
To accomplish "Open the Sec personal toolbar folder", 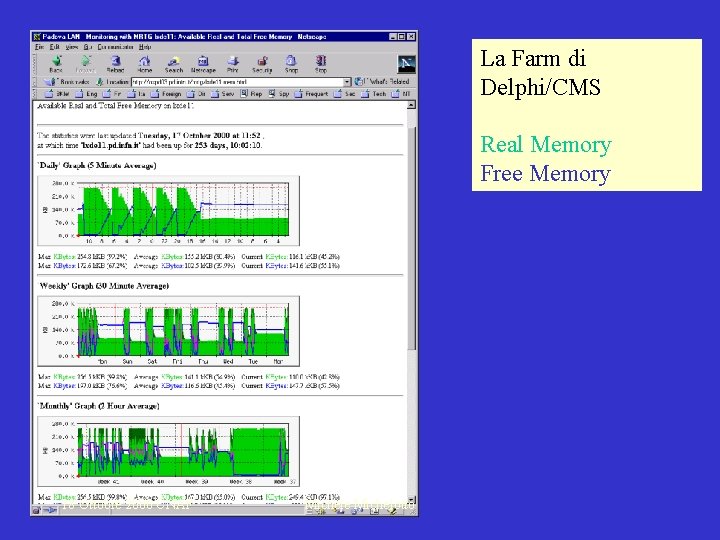I will click(344, 94).
